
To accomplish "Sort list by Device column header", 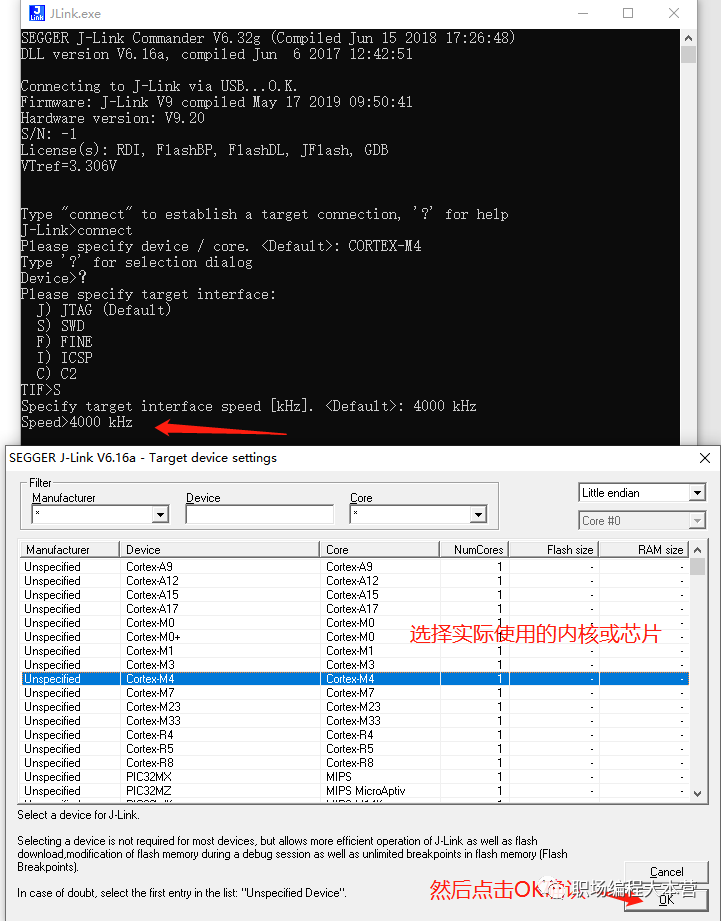I will [220, 550].
